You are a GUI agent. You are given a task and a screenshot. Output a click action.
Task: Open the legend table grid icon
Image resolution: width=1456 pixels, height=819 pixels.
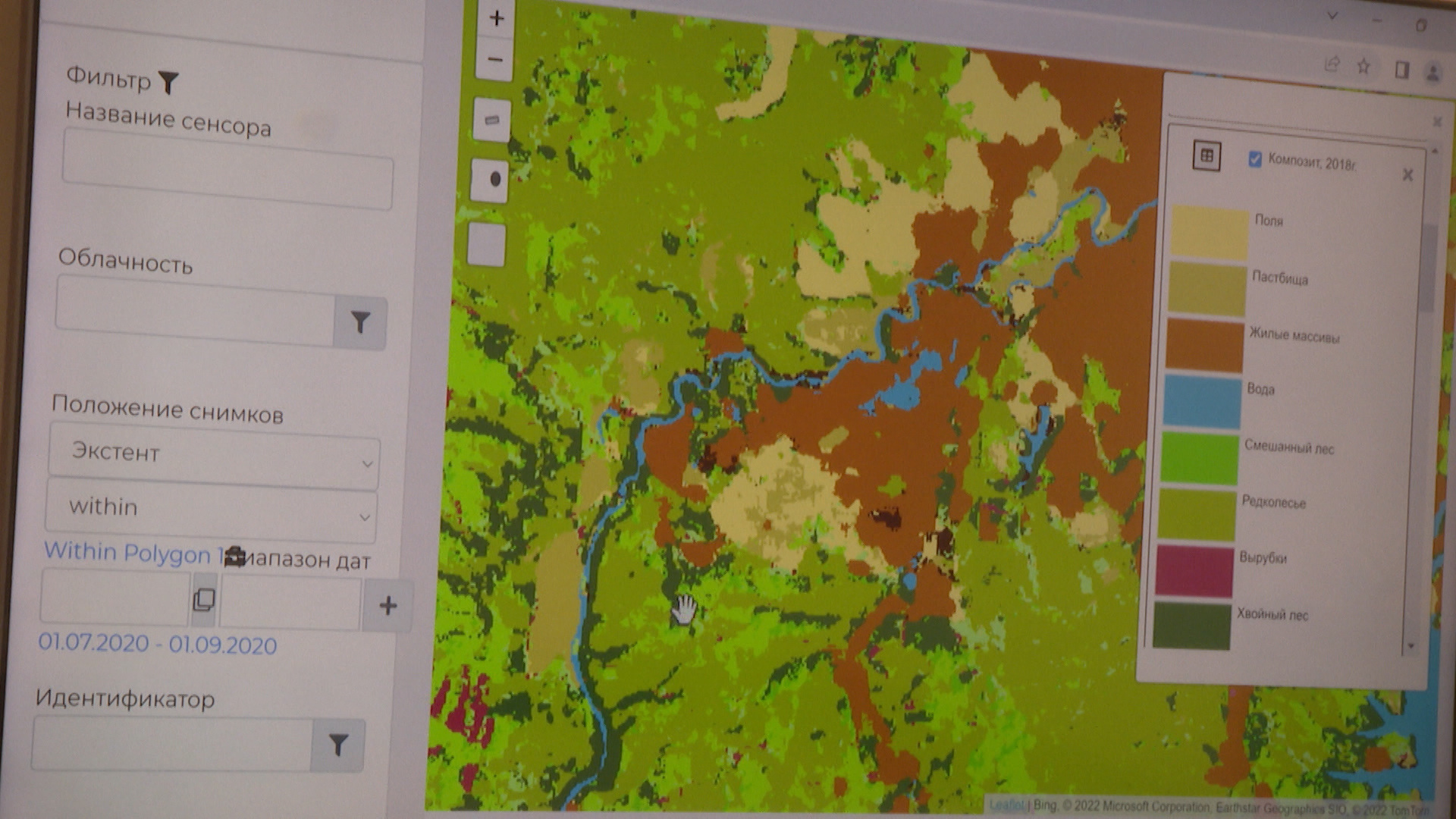pyautogui.click(x=1207, y=156)
